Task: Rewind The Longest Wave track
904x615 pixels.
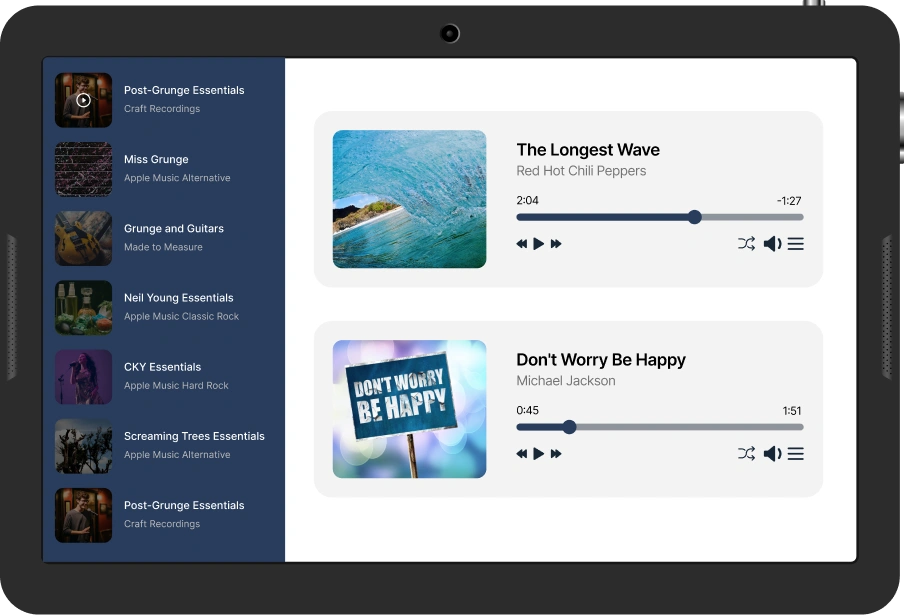Action: pyautogui.click(x=521, y=243)
